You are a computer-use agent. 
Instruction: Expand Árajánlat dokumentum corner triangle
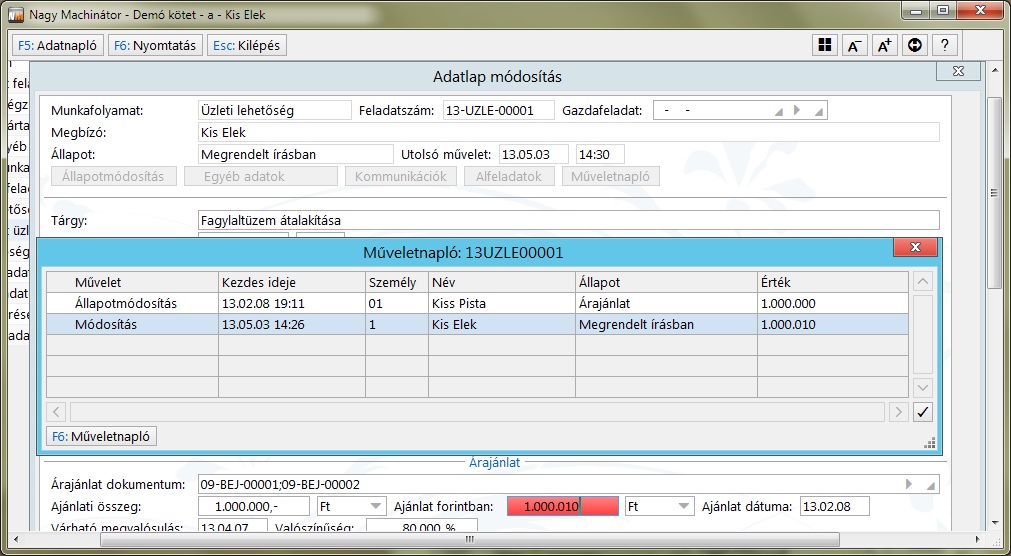tap(930, 486)
